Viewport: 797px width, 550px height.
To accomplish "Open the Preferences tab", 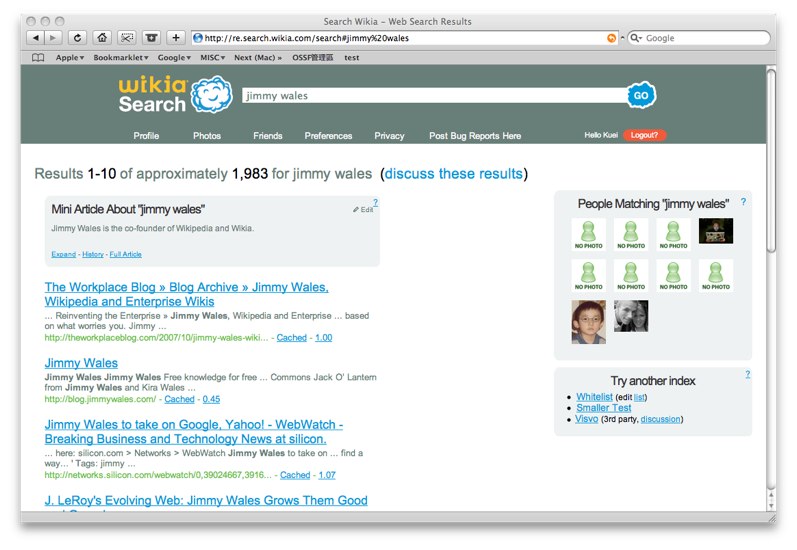I will click(328, 136).
